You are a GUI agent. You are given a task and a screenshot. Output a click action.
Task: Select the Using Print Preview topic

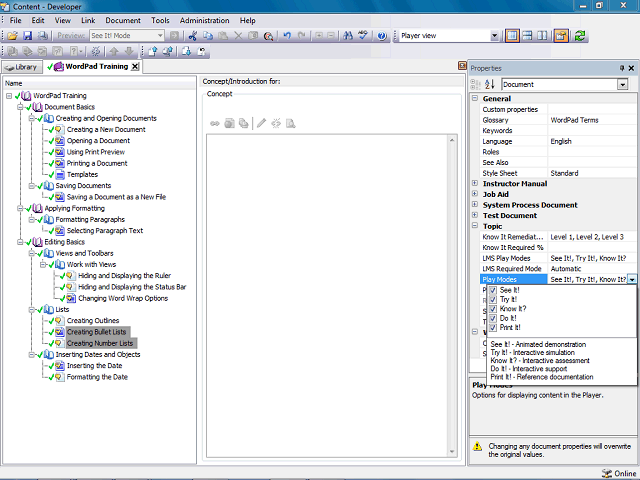tap(96, 152)
